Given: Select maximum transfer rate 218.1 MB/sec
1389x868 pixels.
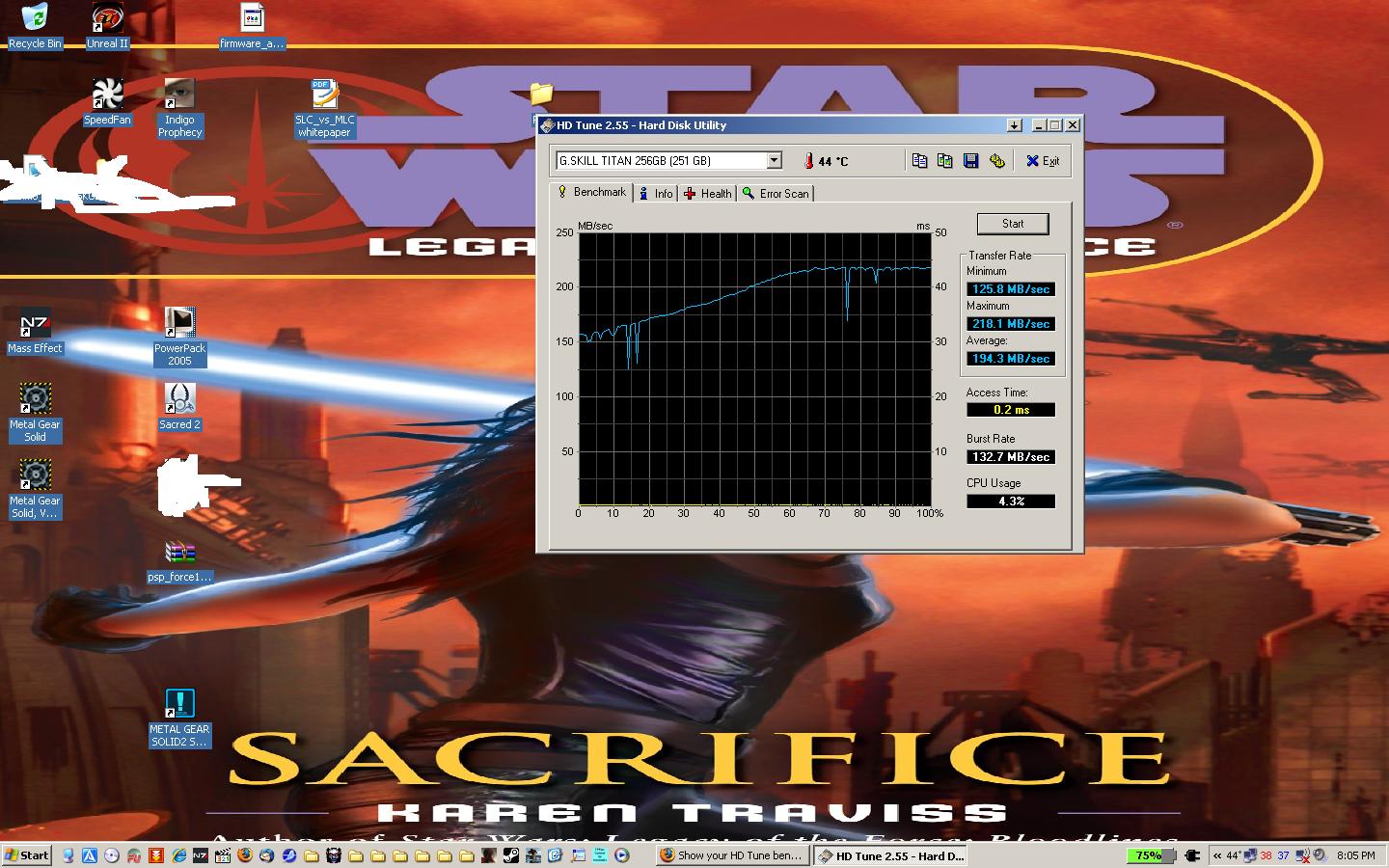Looking at the screenshot, I should click(1011, 324).
